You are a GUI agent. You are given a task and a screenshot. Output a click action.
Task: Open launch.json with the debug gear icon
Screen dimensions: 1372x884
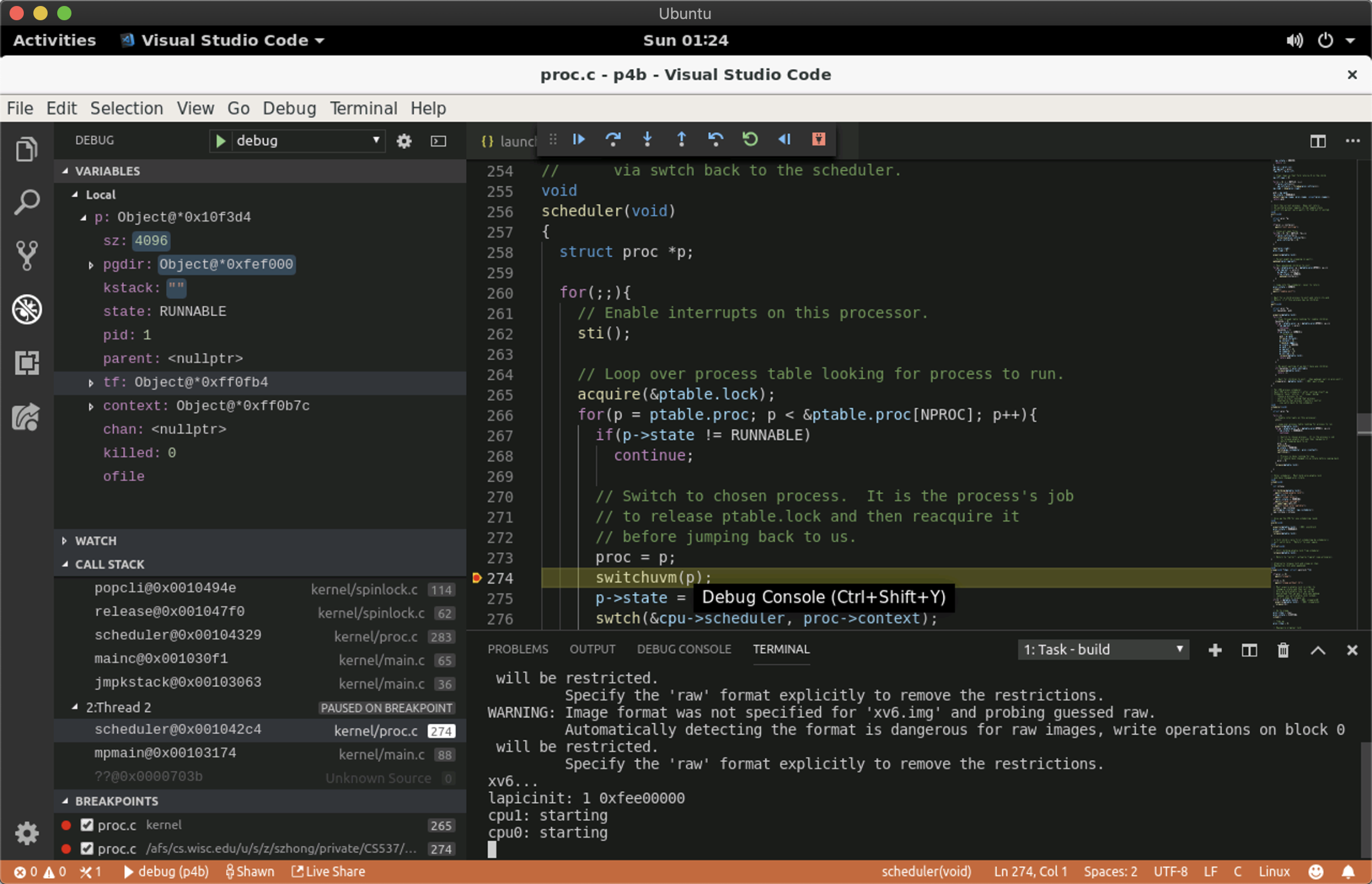tap(404, 141)
